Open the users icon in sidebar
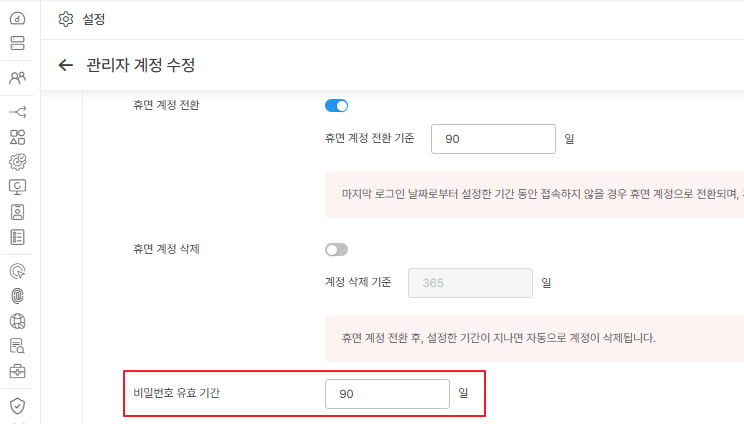Screen dimensions: 744x424 coord(17,77)
